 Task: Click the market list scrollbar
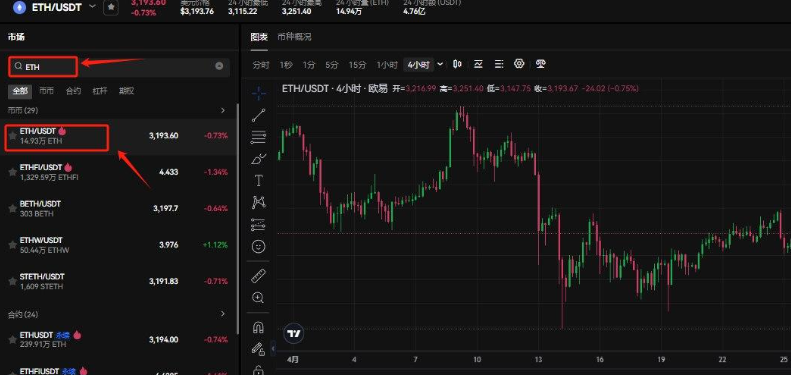pos(238,220)
